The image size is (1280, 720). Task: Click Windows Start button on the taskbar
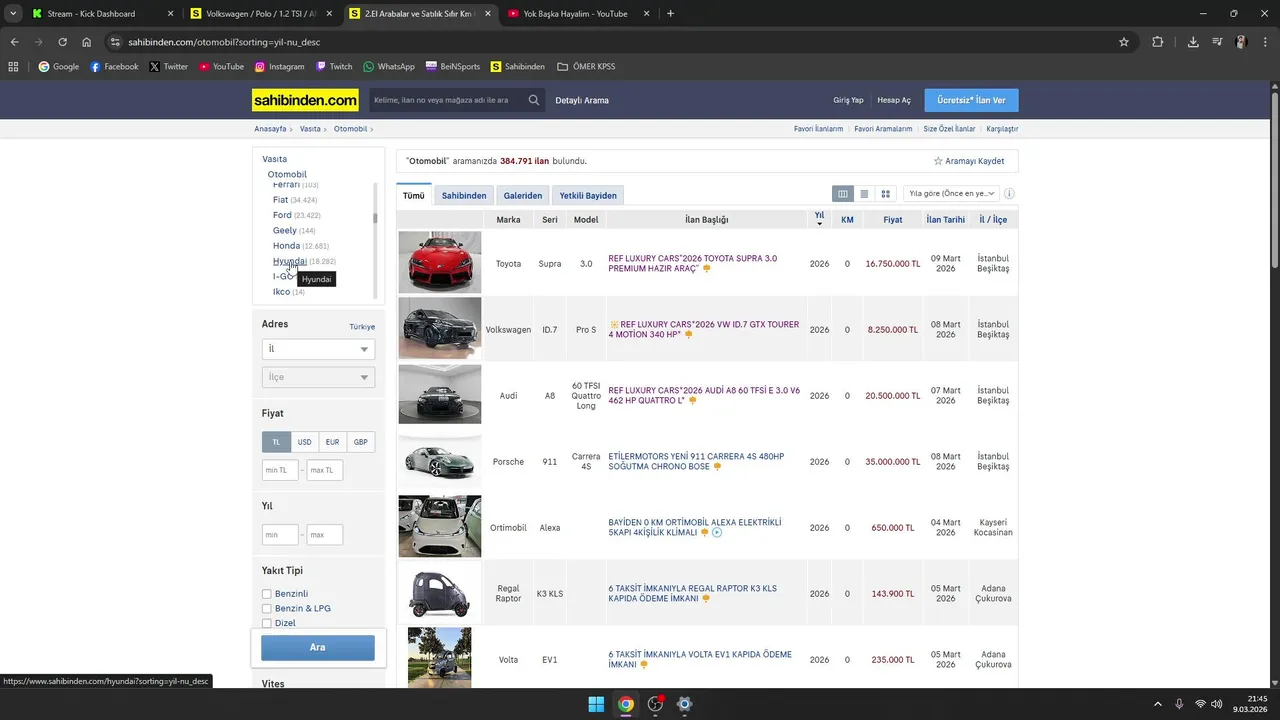point(596,704)
